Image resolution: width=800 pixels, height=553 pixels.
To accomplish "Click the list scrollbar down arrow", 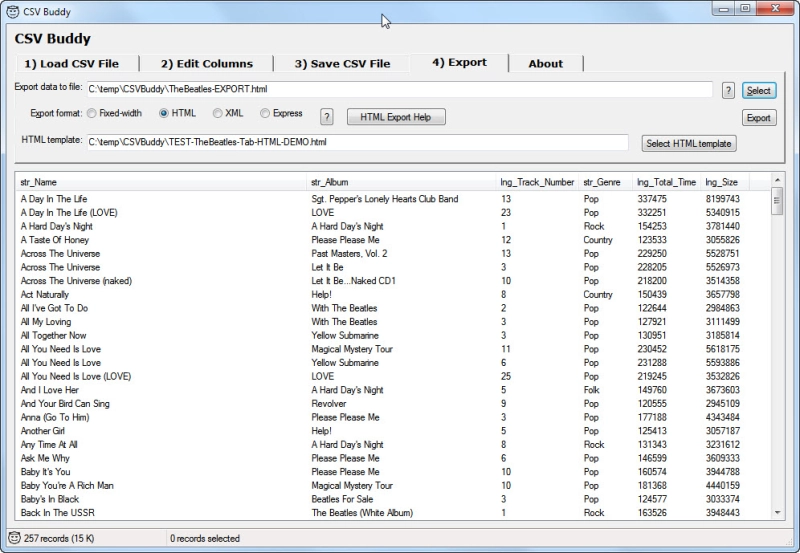I will (x=777, y=512).
